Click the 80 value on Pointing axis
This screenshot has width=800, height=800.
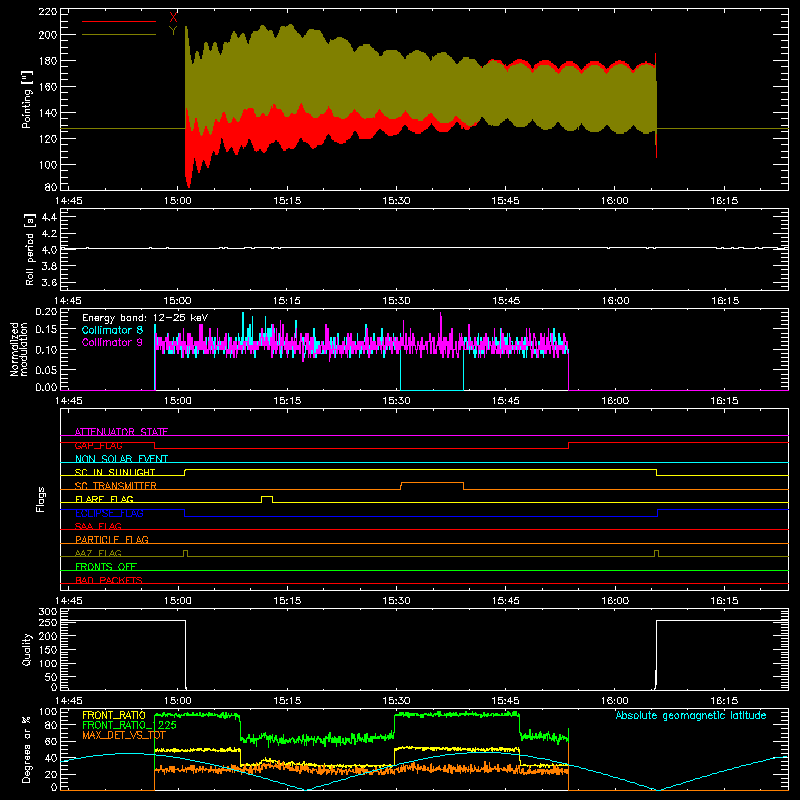click(x=51, y=187)
